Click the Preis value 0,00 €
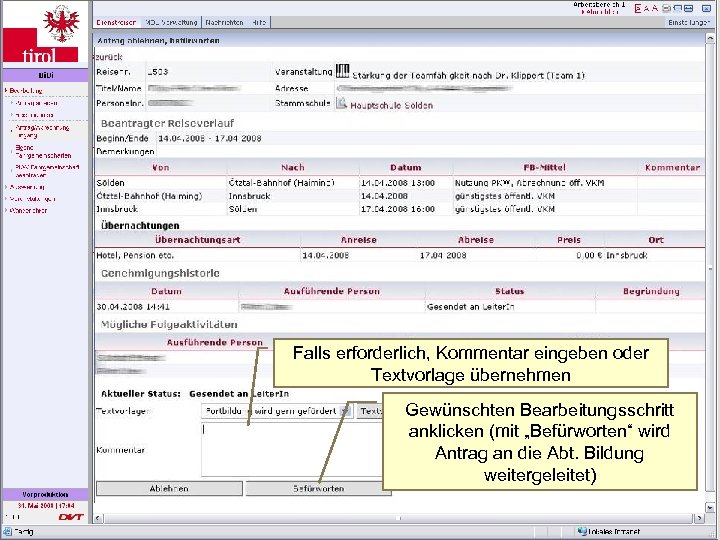720x540 pixels. pyautogui.click(x=589, y=255)
